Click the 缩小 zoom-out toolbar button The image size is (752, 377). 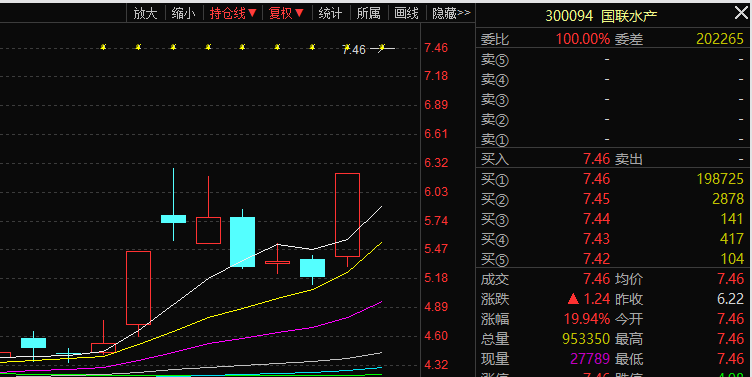[x=184, y=13]
